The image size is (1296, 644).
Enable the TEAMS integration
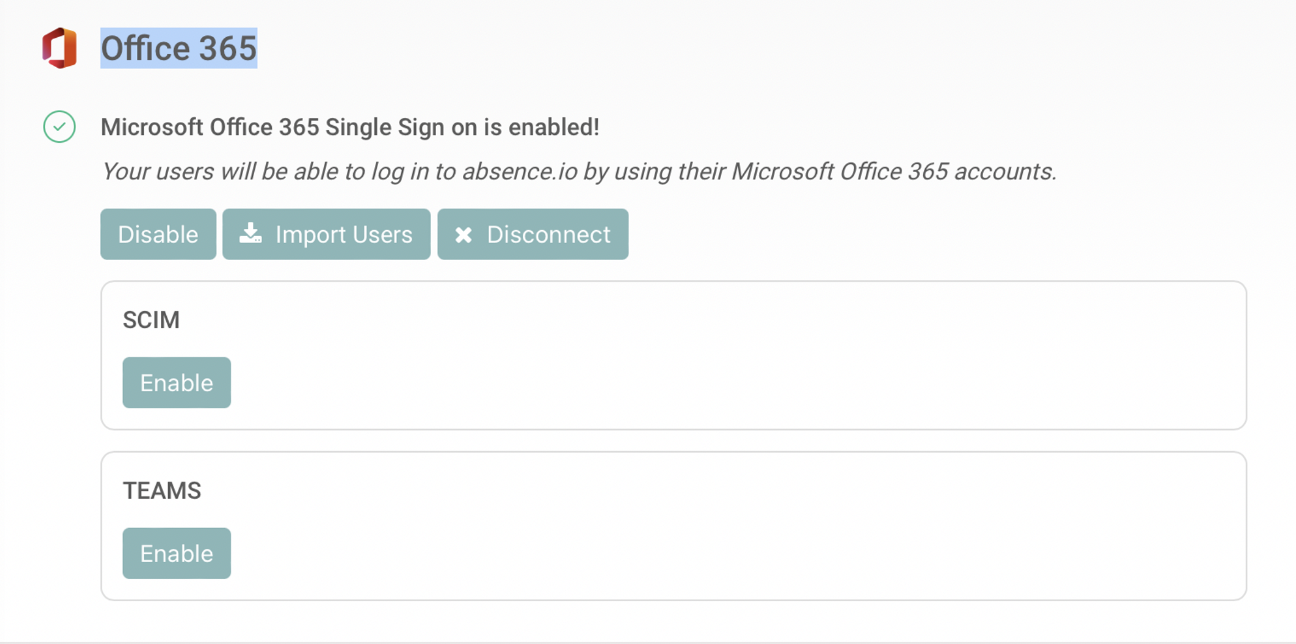pyautogui.click(x=176, y=554)
